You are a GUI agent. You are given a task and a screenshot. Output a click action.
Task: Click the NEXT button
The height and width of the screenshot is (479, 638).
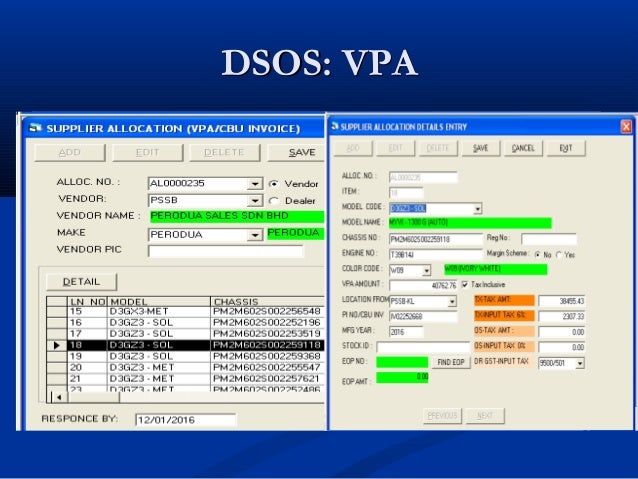(485, 416)
